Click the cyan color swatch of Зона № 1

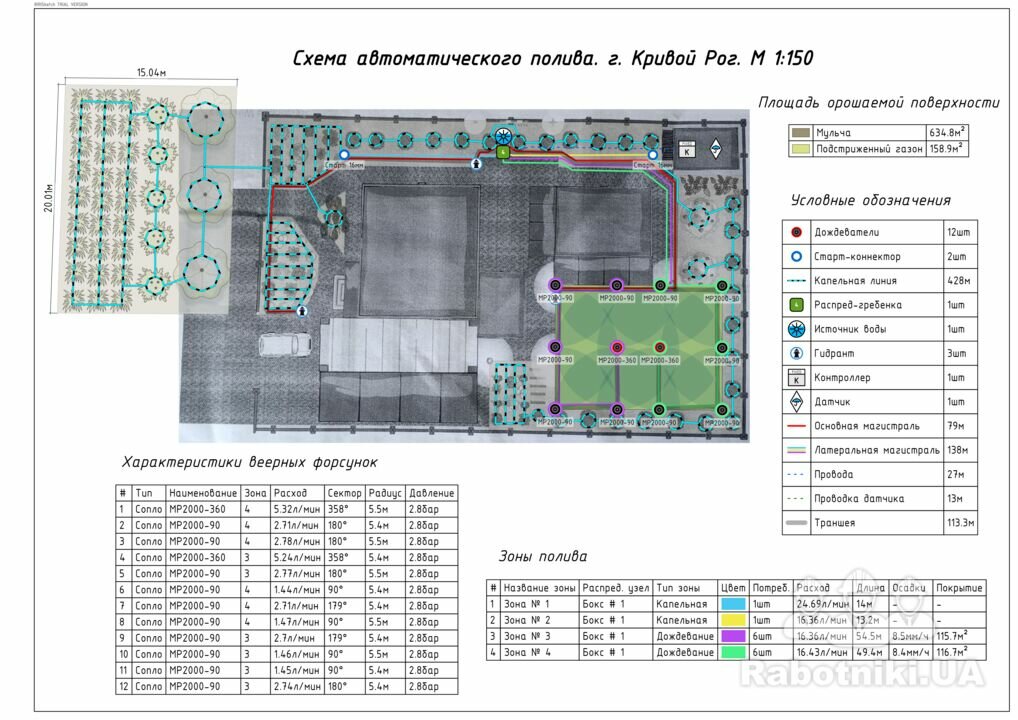pos(733,604)
